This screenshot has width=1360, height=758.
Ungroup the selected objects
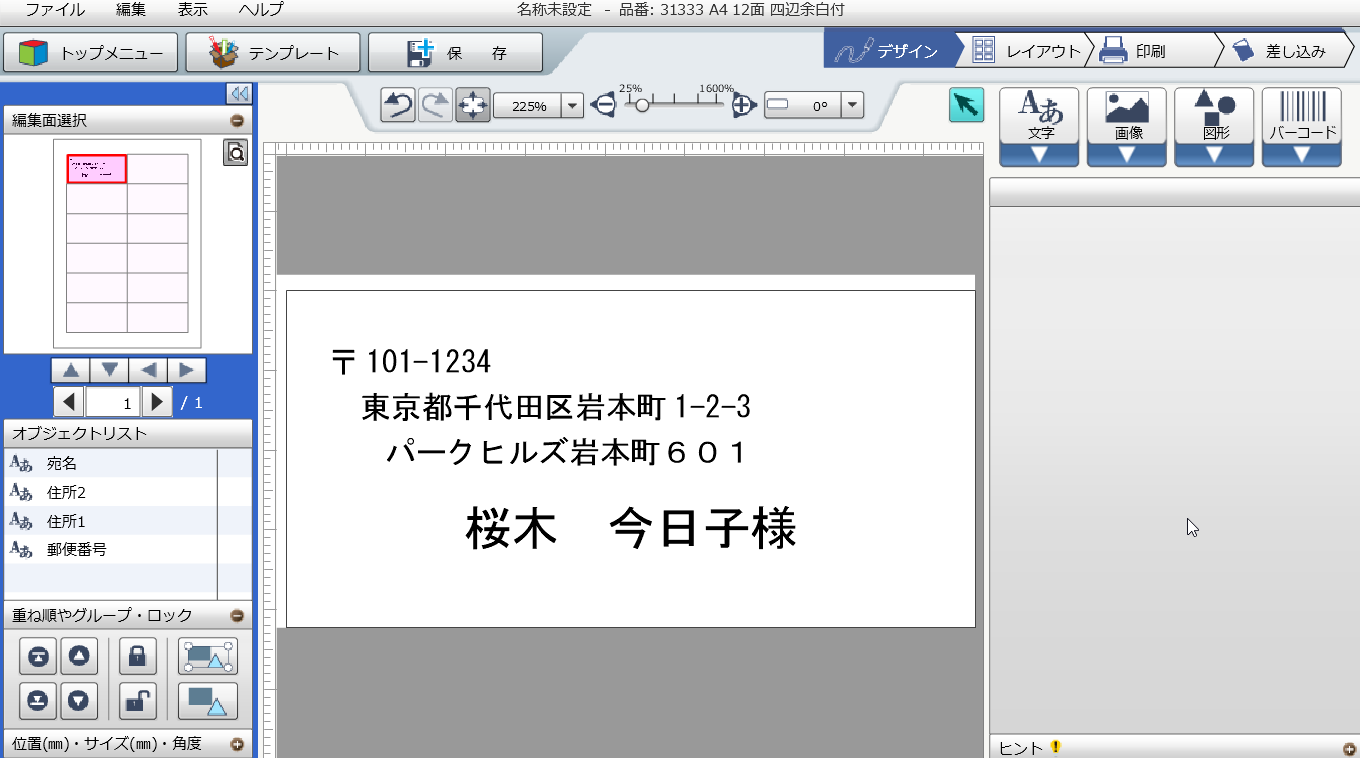click(x=208, y=700)
